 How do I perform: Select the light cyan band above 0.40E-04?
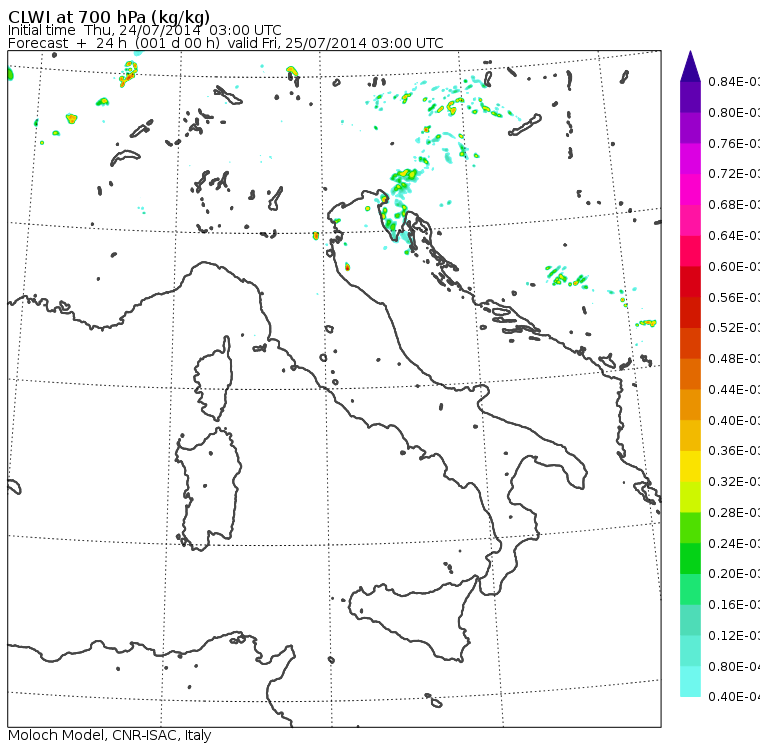[690, 682]
